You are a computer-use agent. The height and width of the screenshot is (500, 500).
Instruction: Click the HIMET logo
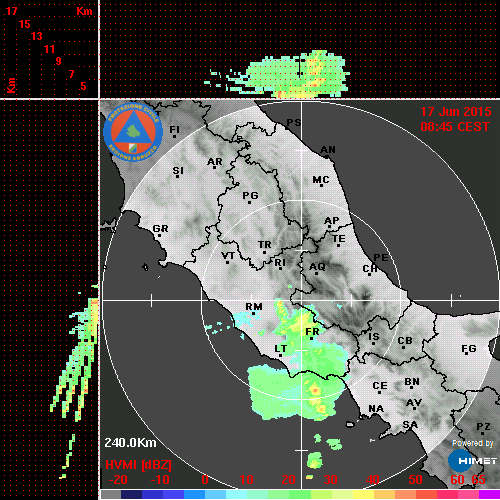(x=472, y=460)
